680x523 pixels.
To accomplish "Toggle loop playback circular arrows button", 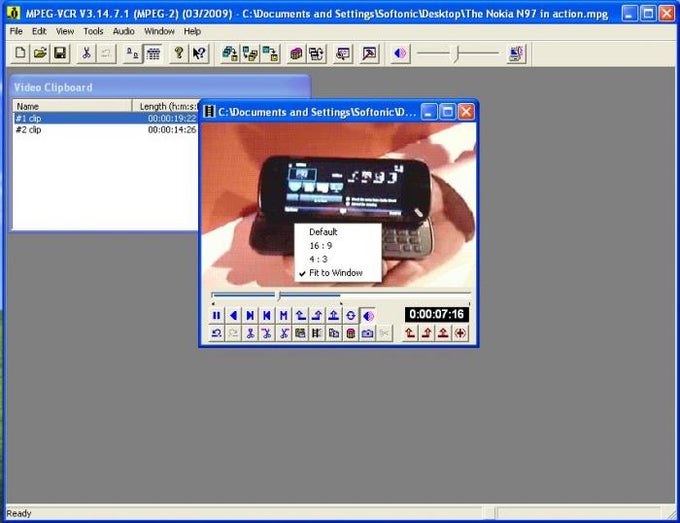I will click(350, 316).
